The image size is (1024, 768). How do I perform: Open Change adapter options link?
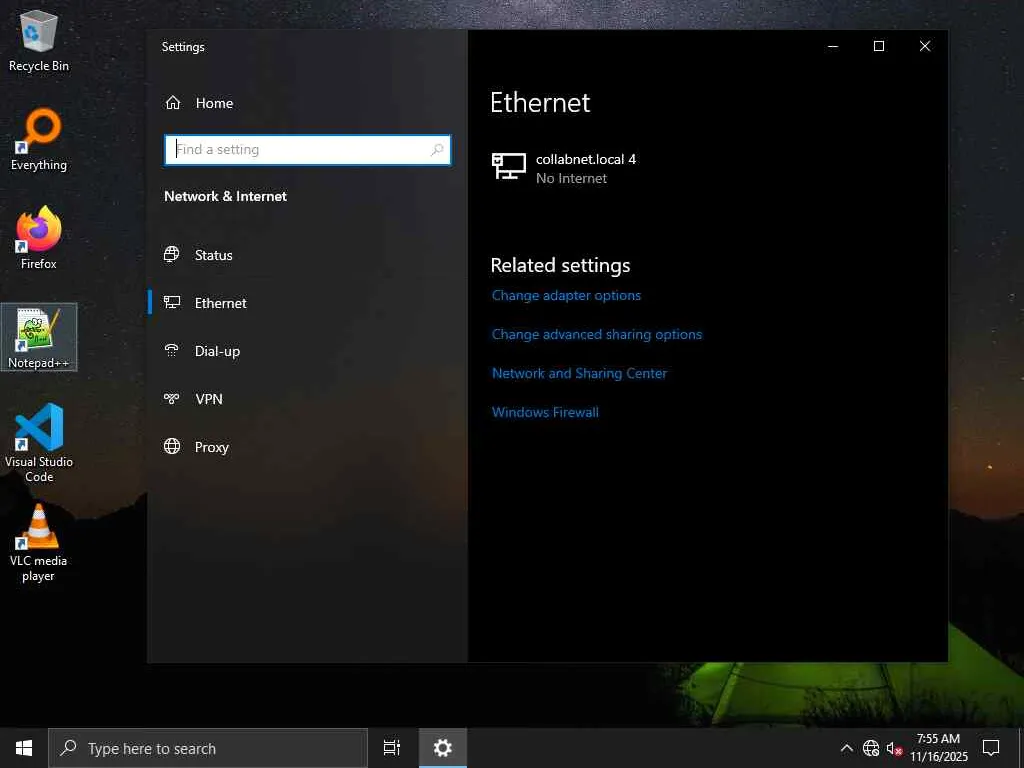566,296
